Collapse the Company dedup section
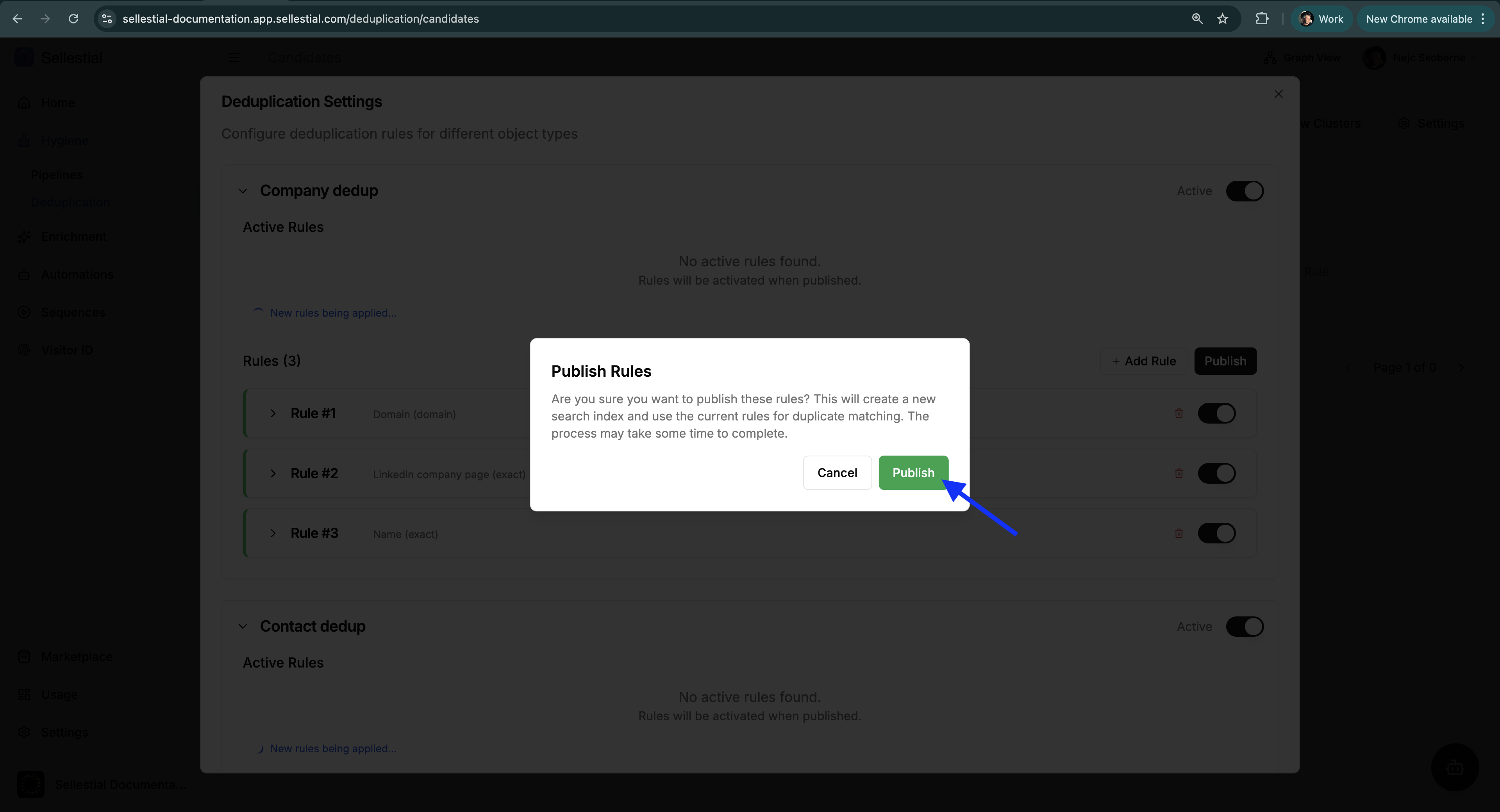This screenshot has height=812, width=1500. (x=243, y=191)
